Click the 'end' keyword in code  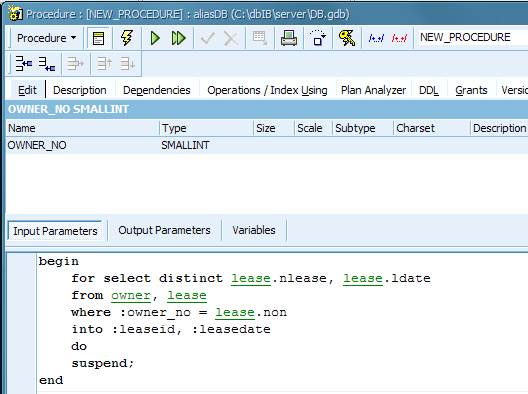(x=51, y=381)
